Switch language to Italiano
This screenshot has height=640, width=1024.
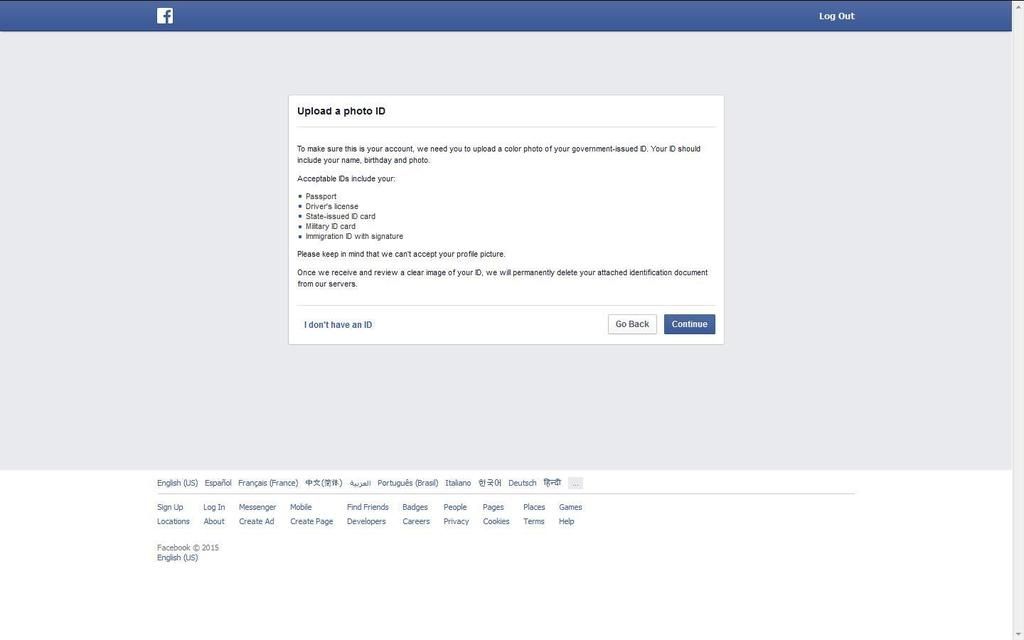(458, 483)
